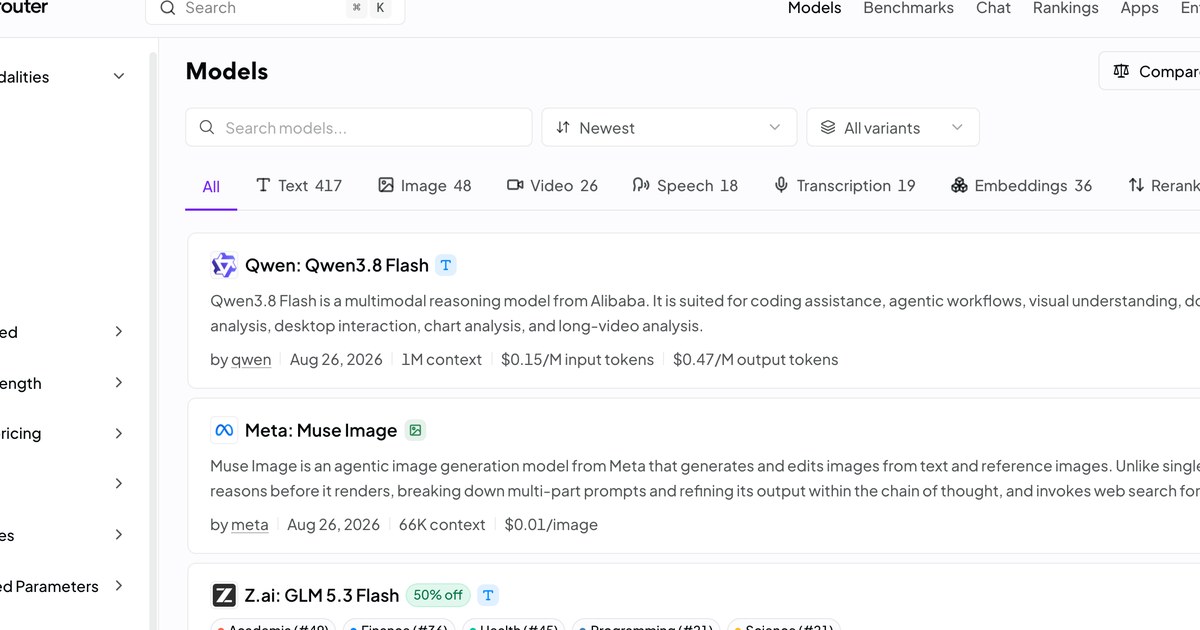This screenshot has width=1200, height=630.
Task: Expand the sidebar section ending in 'ength'
Action: pyautogui.click(x=119, y=383)
